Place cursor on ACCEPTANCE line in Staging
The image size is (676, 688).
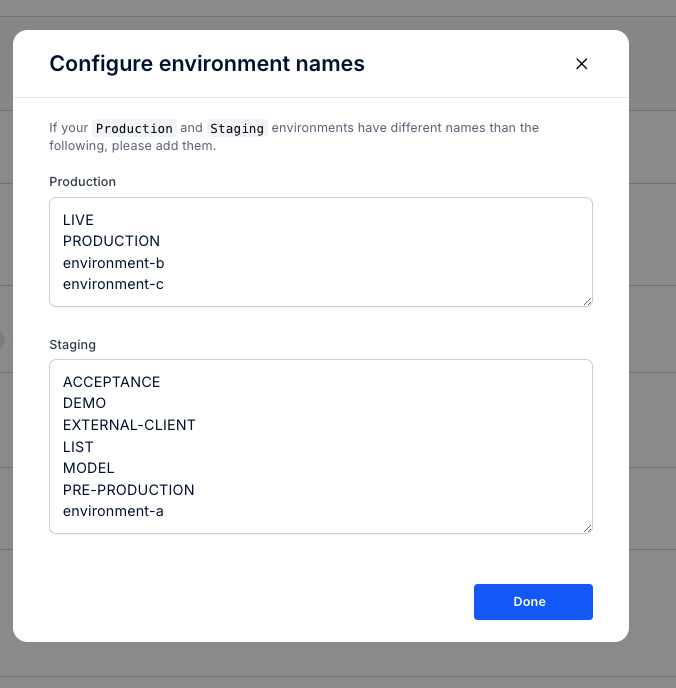(x=111, y=382)
